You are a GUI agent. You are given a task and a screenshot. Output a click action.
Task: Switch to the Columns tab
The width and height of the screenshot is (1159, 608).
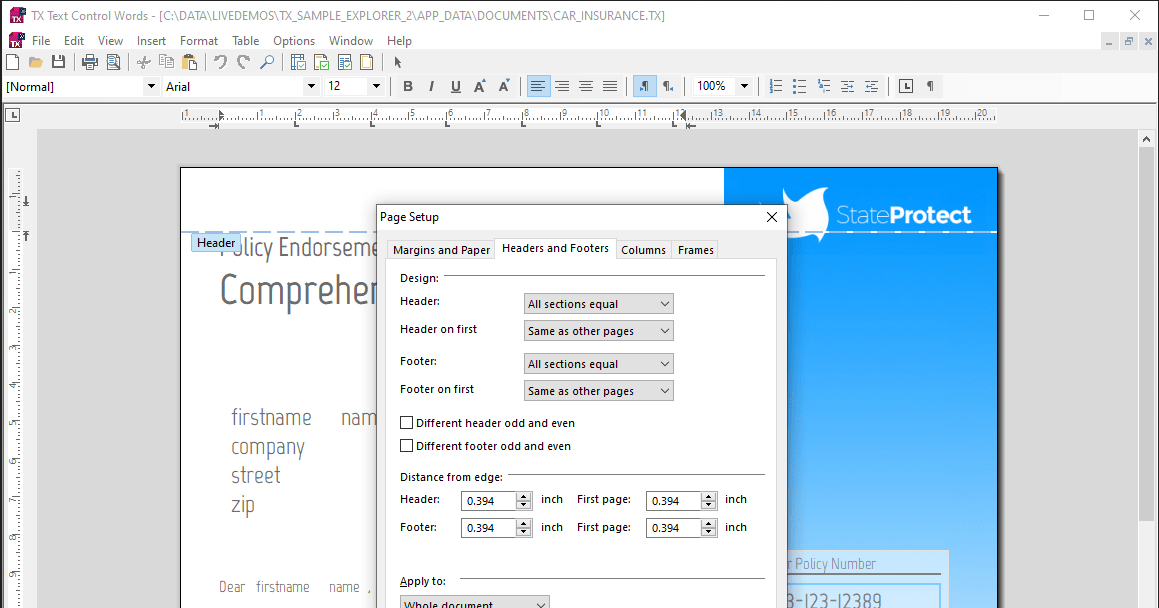click(x=643, y=249)
